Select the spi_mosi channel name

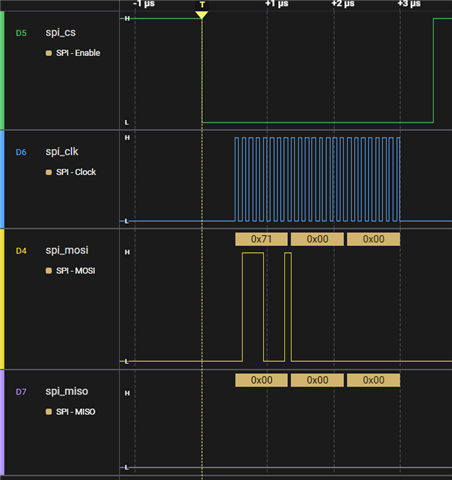pyautogui.click(x=67, y=250)
